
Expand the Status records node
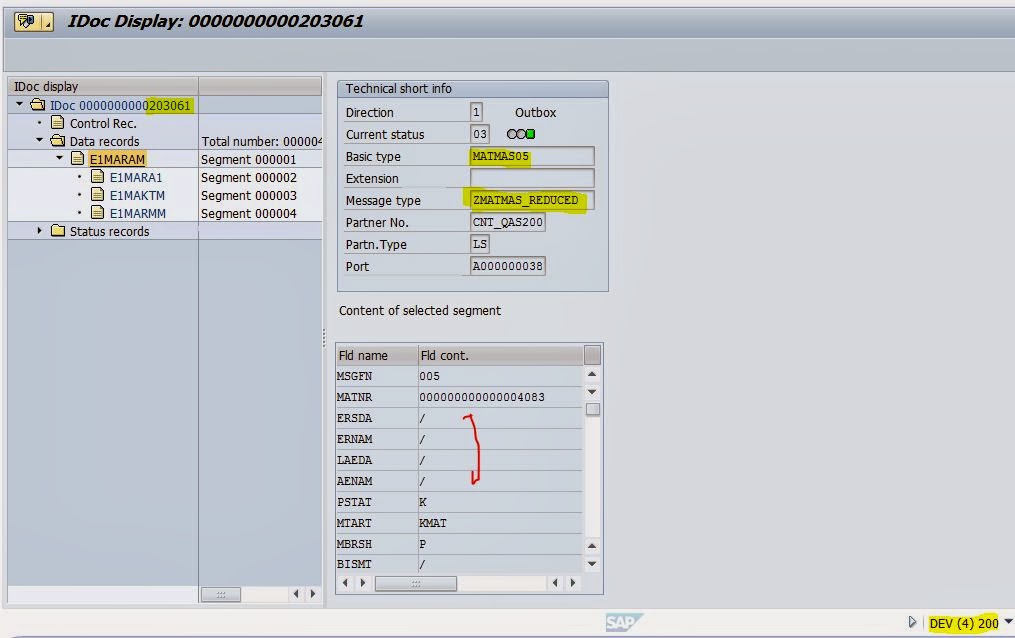(x=40, y=231)
